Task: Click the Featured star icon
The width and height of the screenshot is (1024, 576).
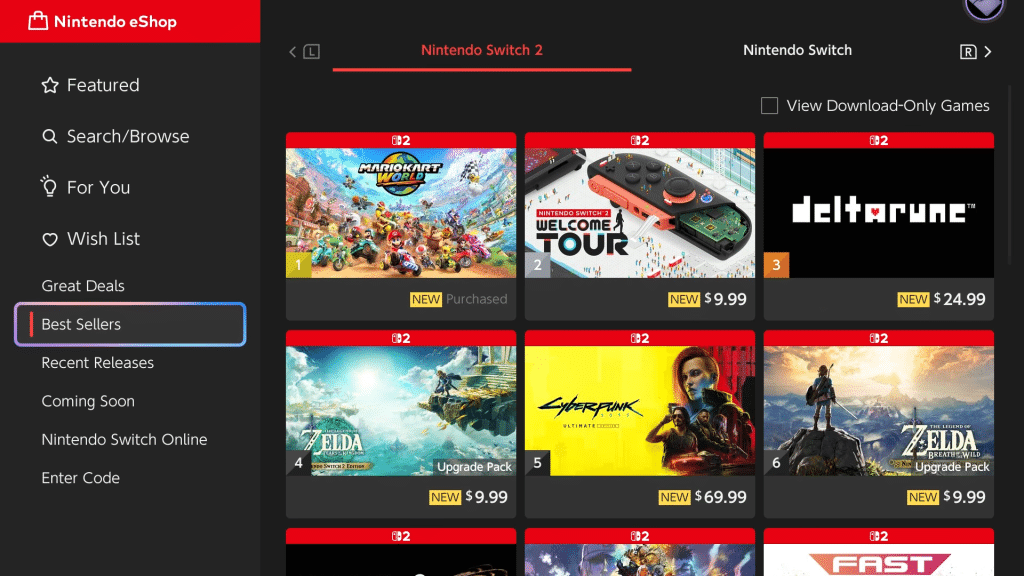Action: [50, 85]
